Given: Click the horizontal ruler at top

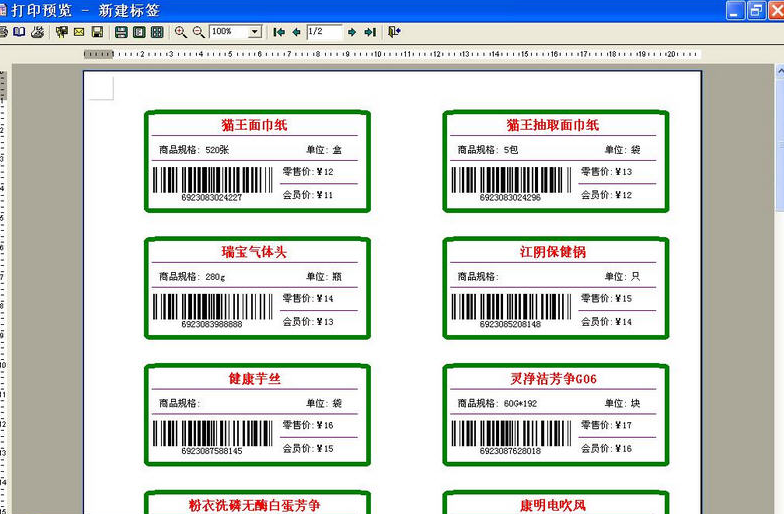Looking at the screenshot, I should [x=392, y=54].
